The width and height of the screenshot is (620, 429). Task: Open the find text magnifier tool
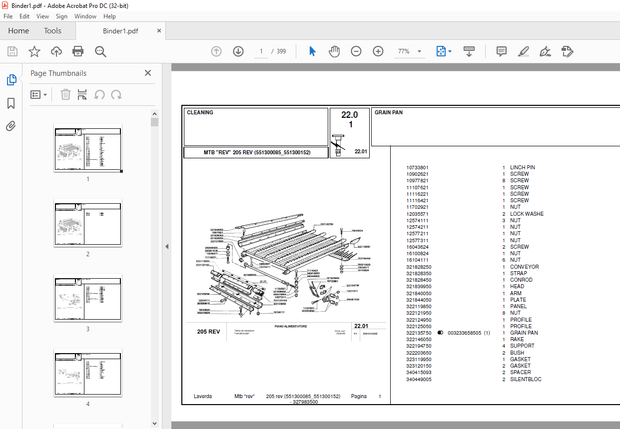[98, 51]
